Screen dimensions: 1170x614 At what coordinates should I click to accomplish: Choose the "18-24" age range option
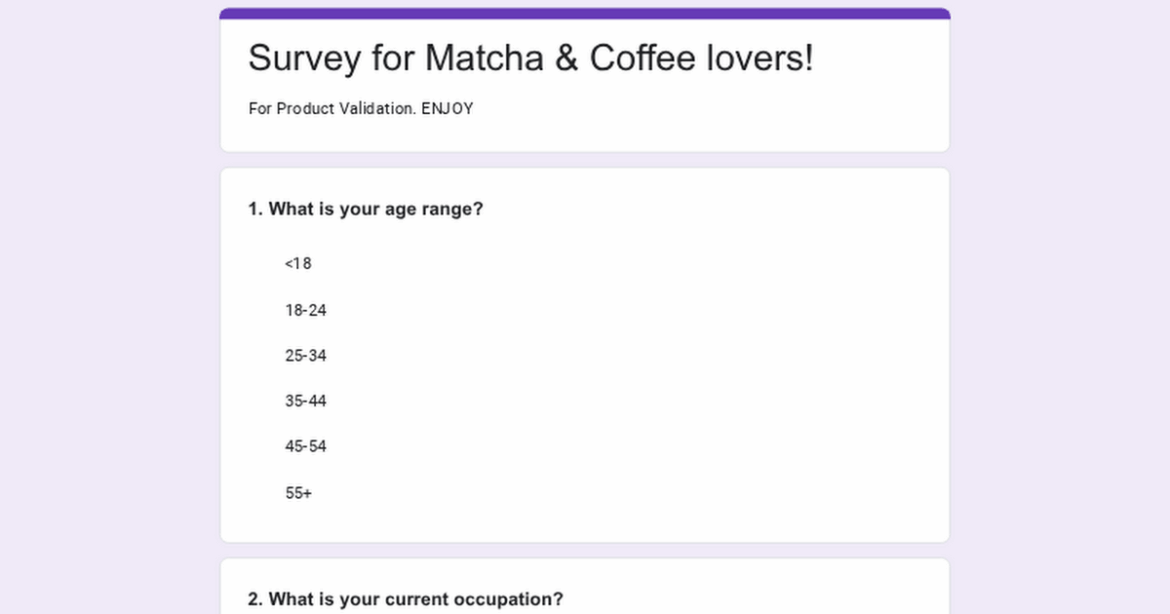point(305,310)
